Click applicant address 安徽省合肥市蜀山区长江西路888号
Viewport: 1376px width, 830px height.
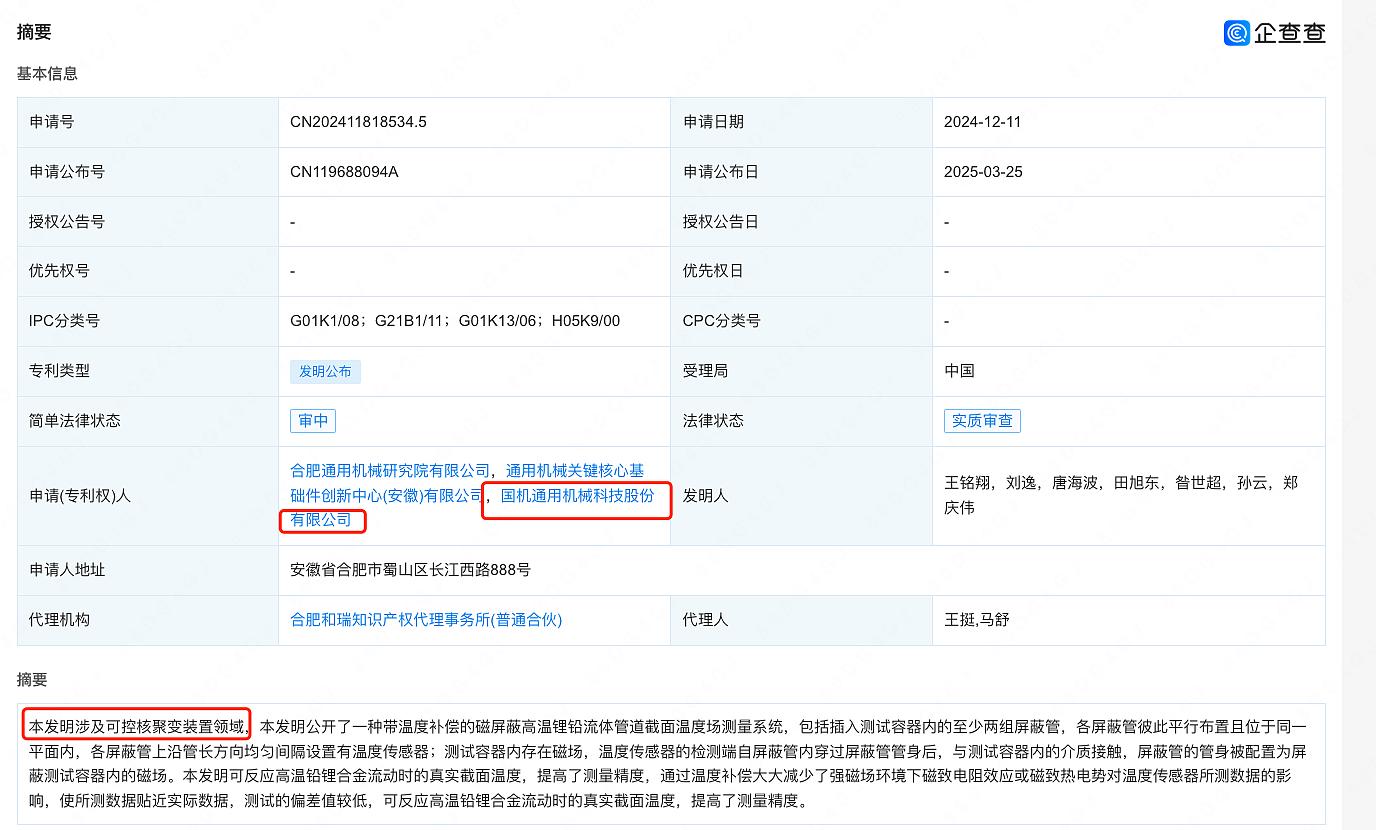pos(410,570)
